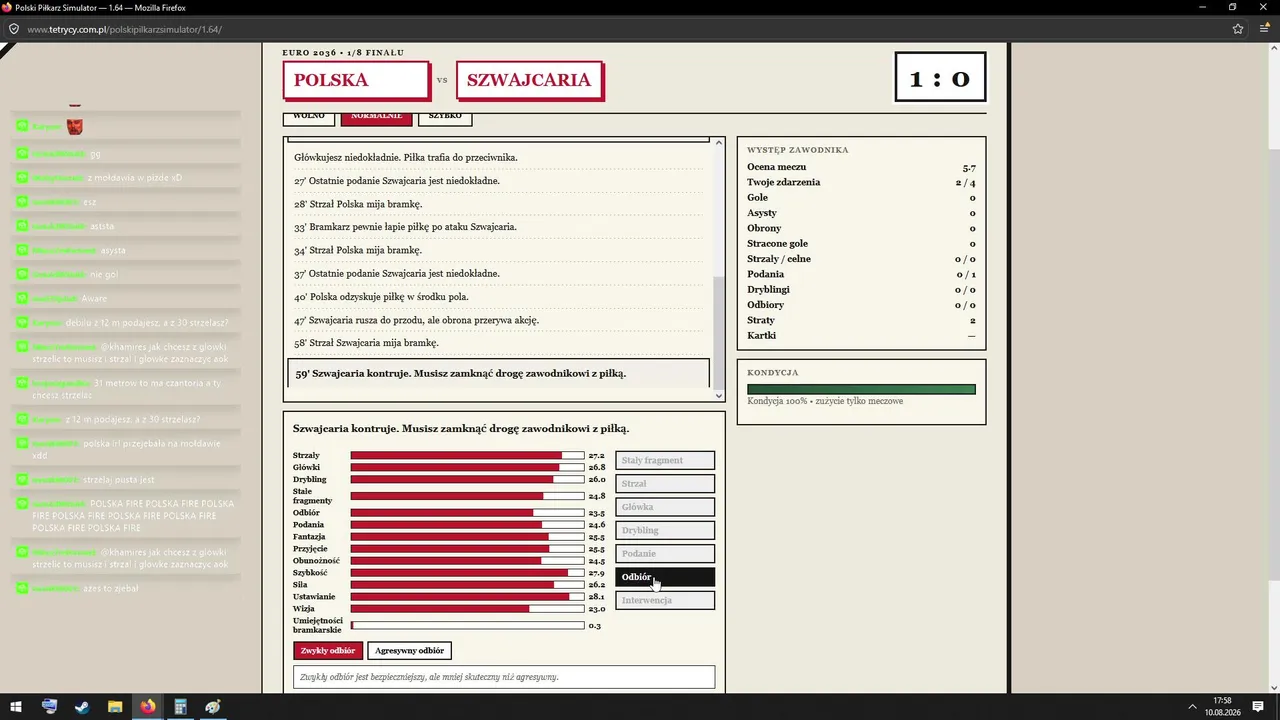The width and height of the screenshot is (1280, 720).
Task: Click the 33' Bramkarz pewnie łapie entry
Action: (498, 227)
